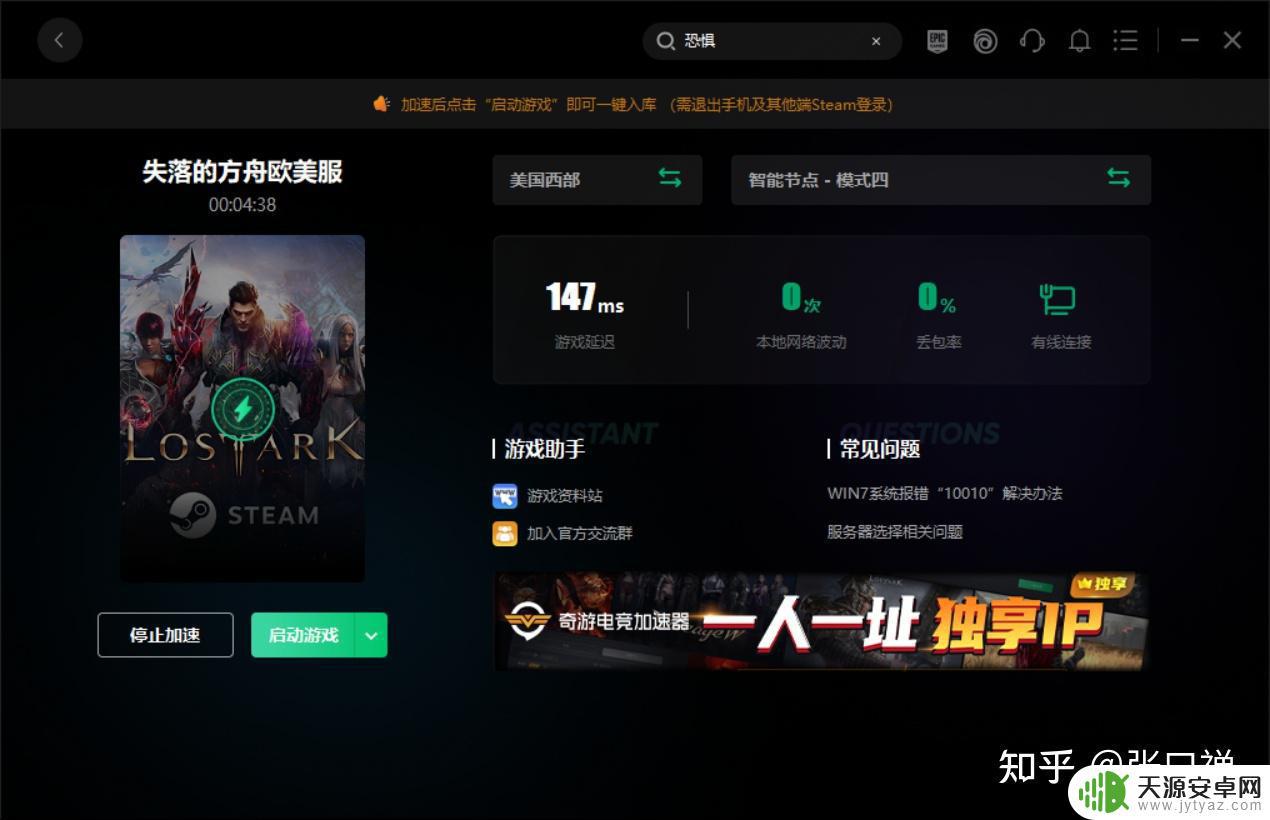
Task: Click the 147ms latency value
Action: click(x=585, y=298)
